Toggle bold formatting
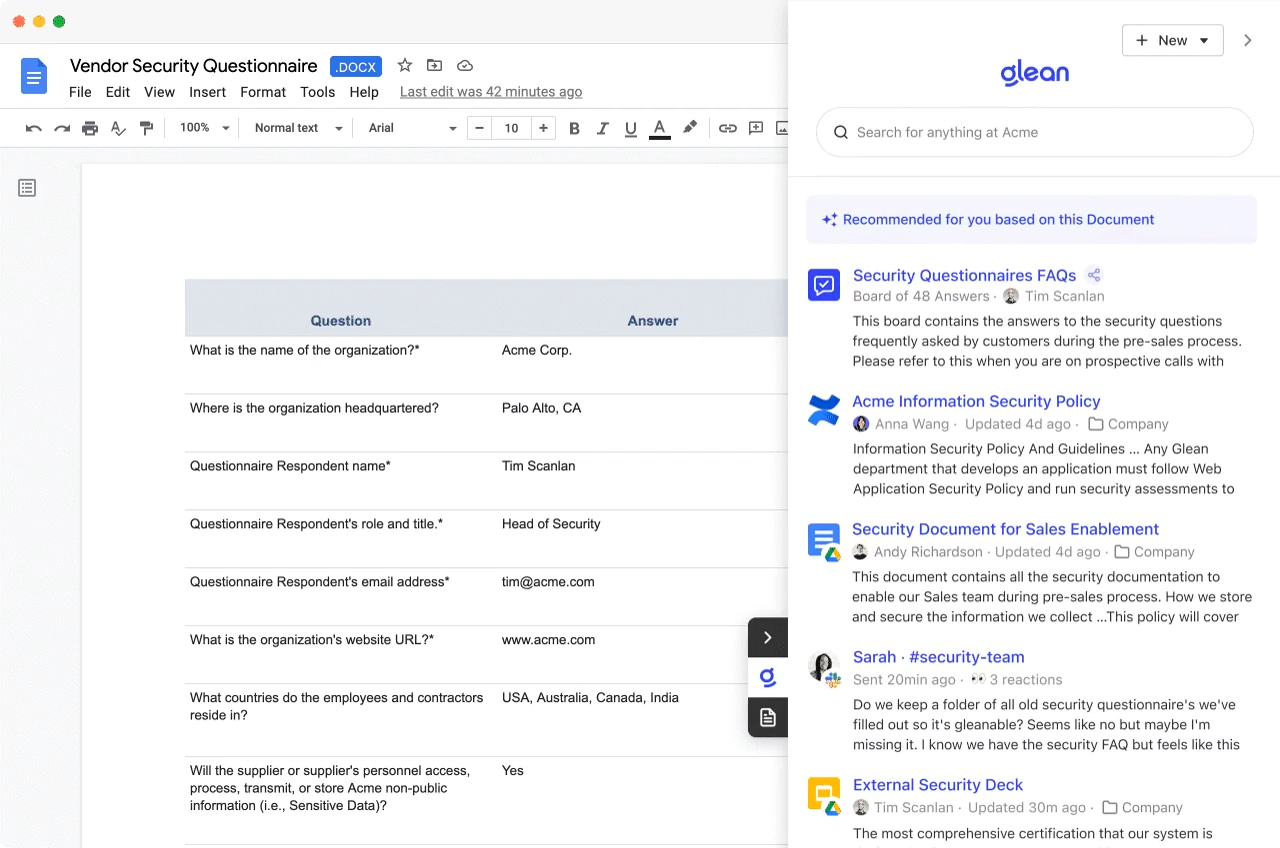1280x848 pixels. (574, 128)
